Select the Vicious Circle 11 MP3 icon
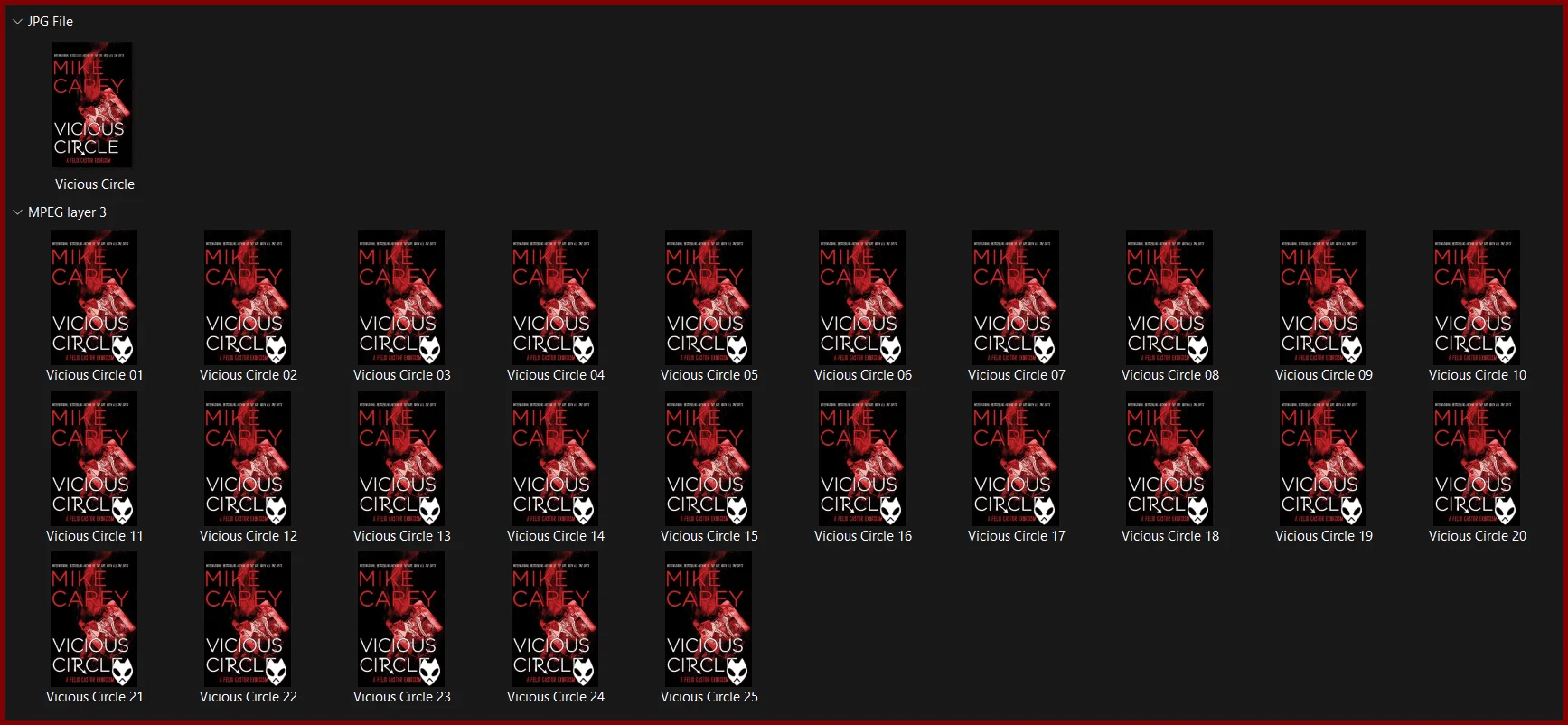 [94, 458]
